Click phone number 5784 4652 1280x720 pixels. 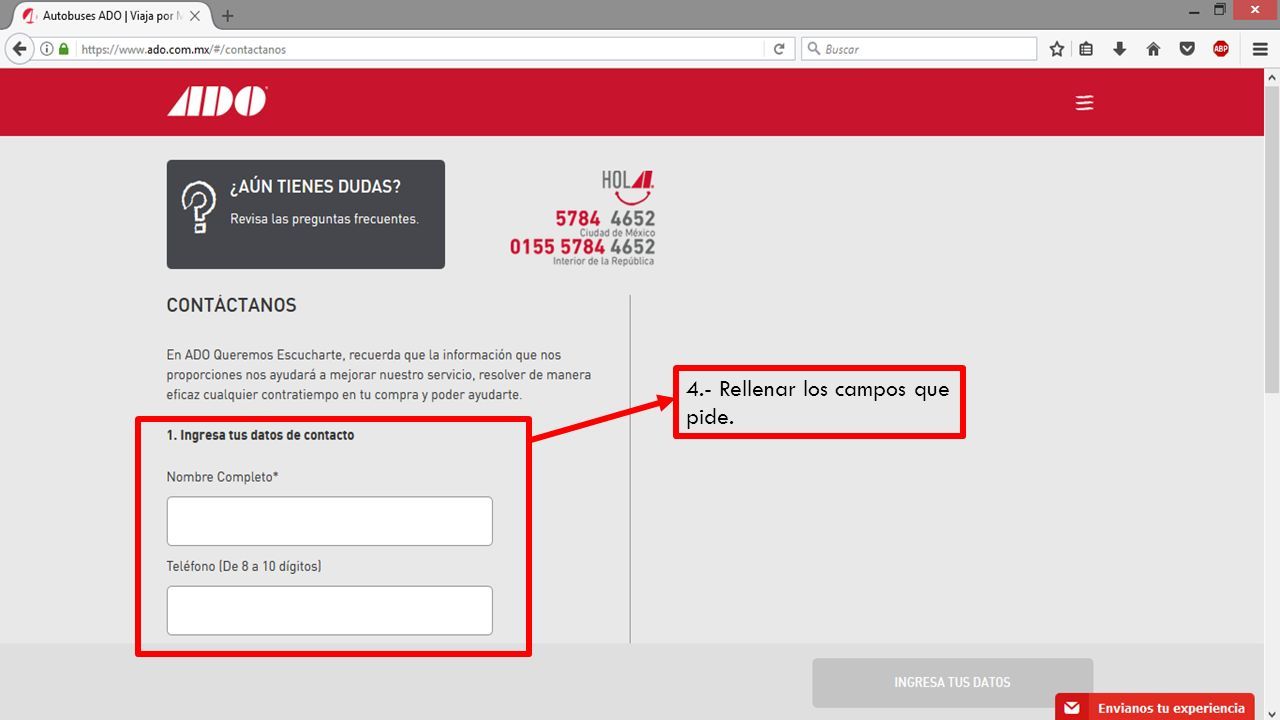coord(605,218)
